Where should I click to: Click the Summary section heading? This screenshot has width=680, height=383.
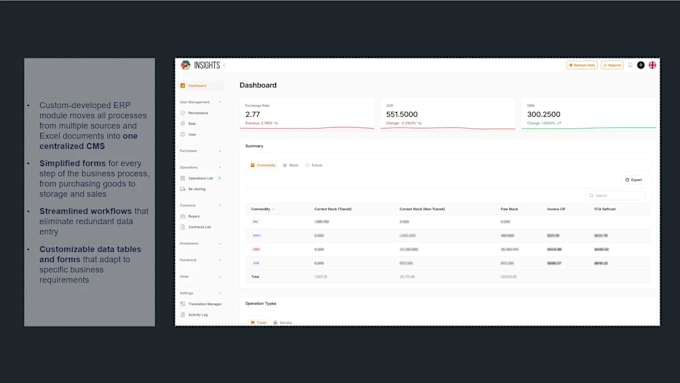point(254,146)
